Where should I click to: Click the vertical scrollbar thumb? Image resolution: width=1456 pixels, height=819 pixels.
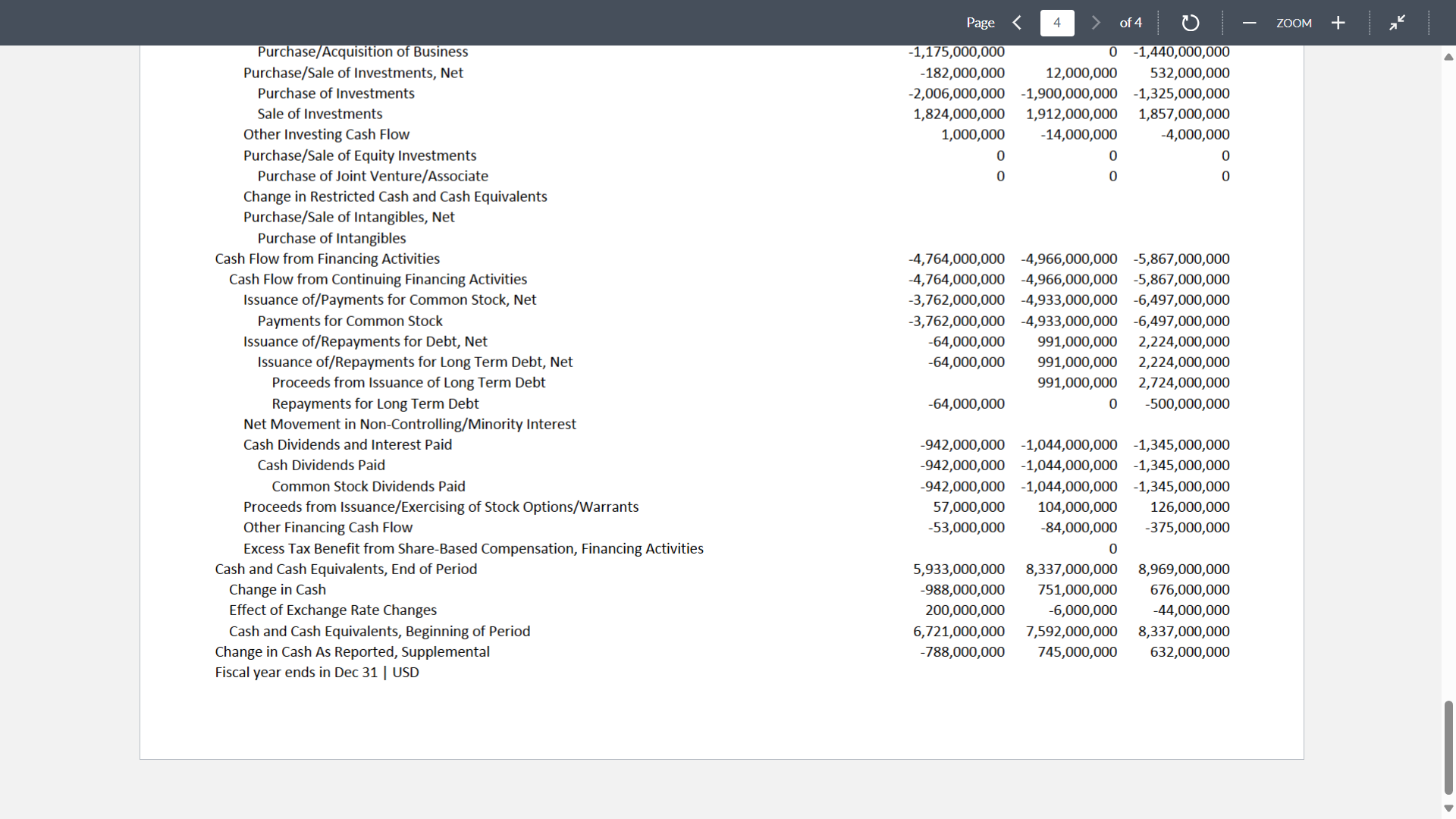click(1448, 748)
